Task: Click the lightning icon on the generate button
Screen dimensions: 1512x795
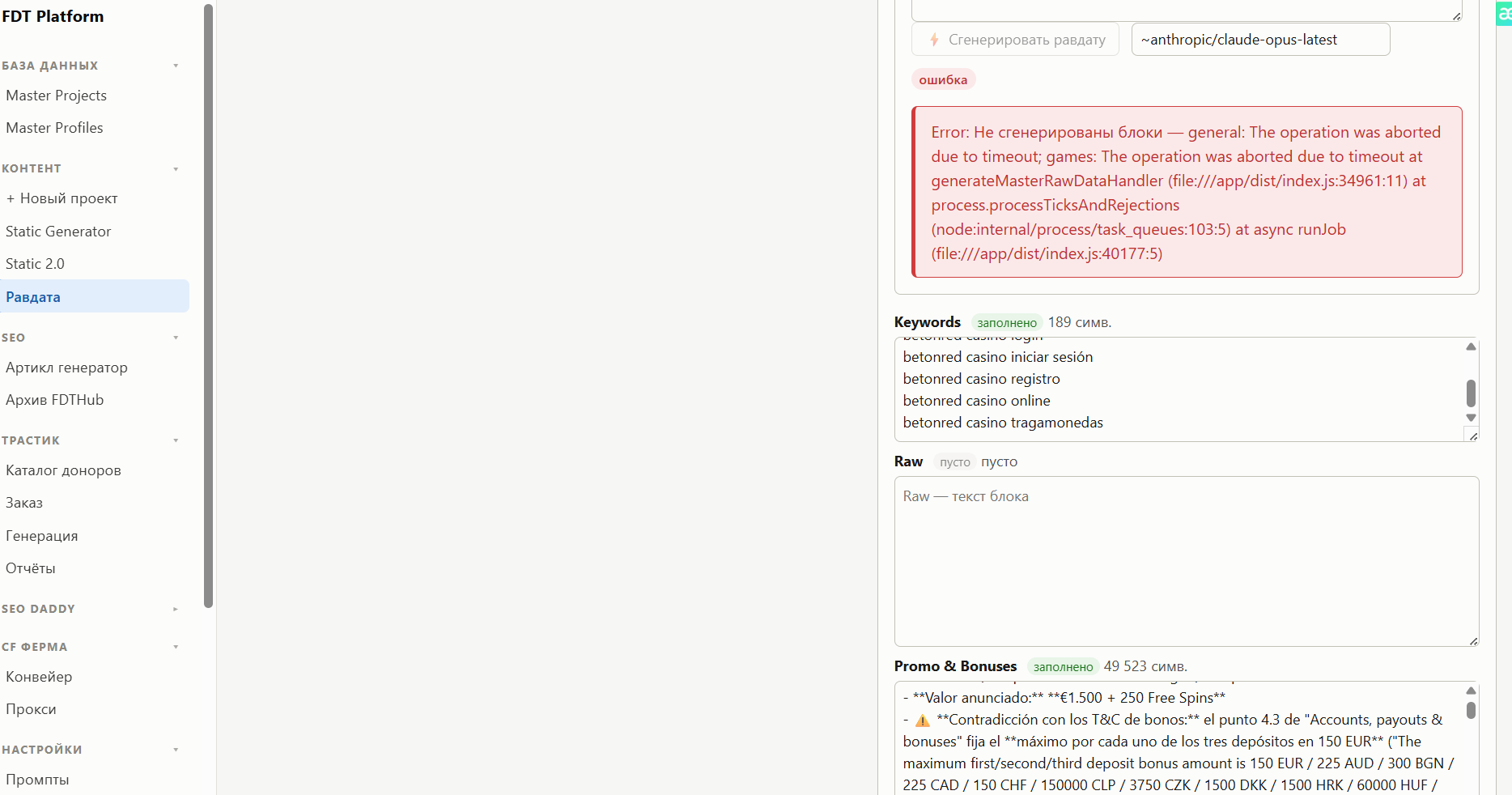Action: click(x=934, y=40)
